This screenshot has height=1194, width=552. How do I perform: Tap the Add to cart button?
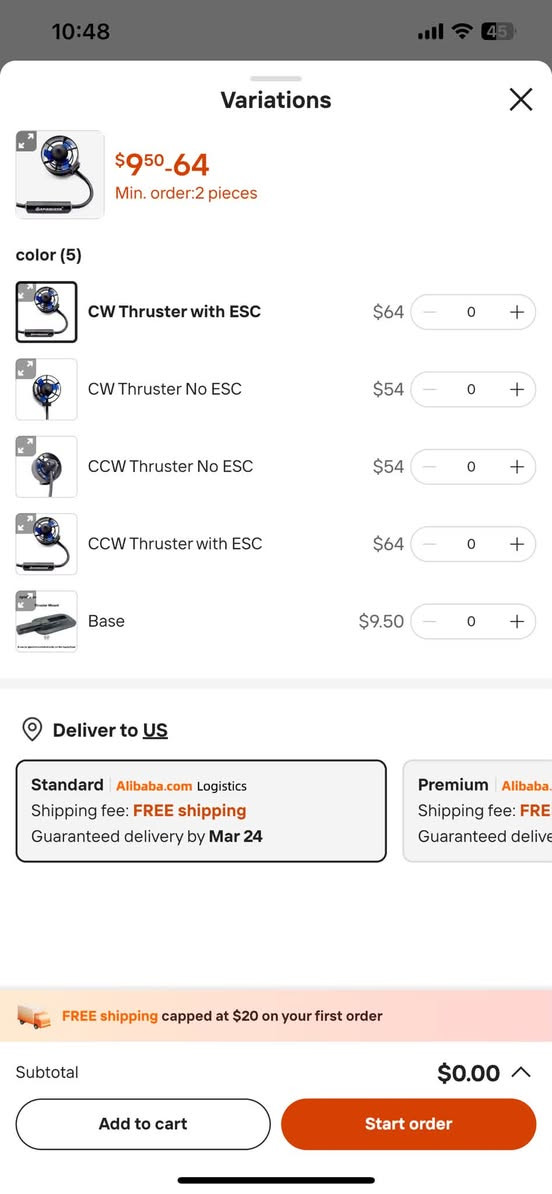(x=143, y=1124)
